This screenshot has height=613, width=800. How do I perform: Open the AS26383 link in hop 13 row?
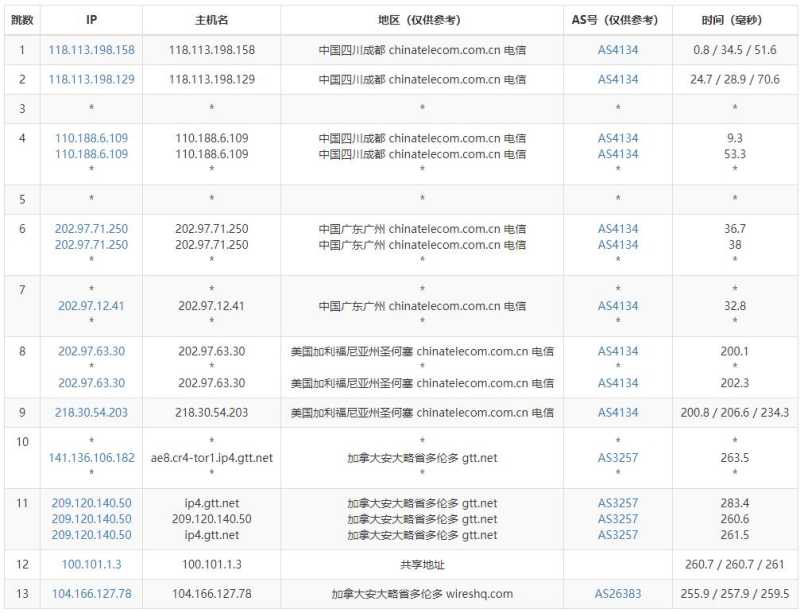click(618, 594)
